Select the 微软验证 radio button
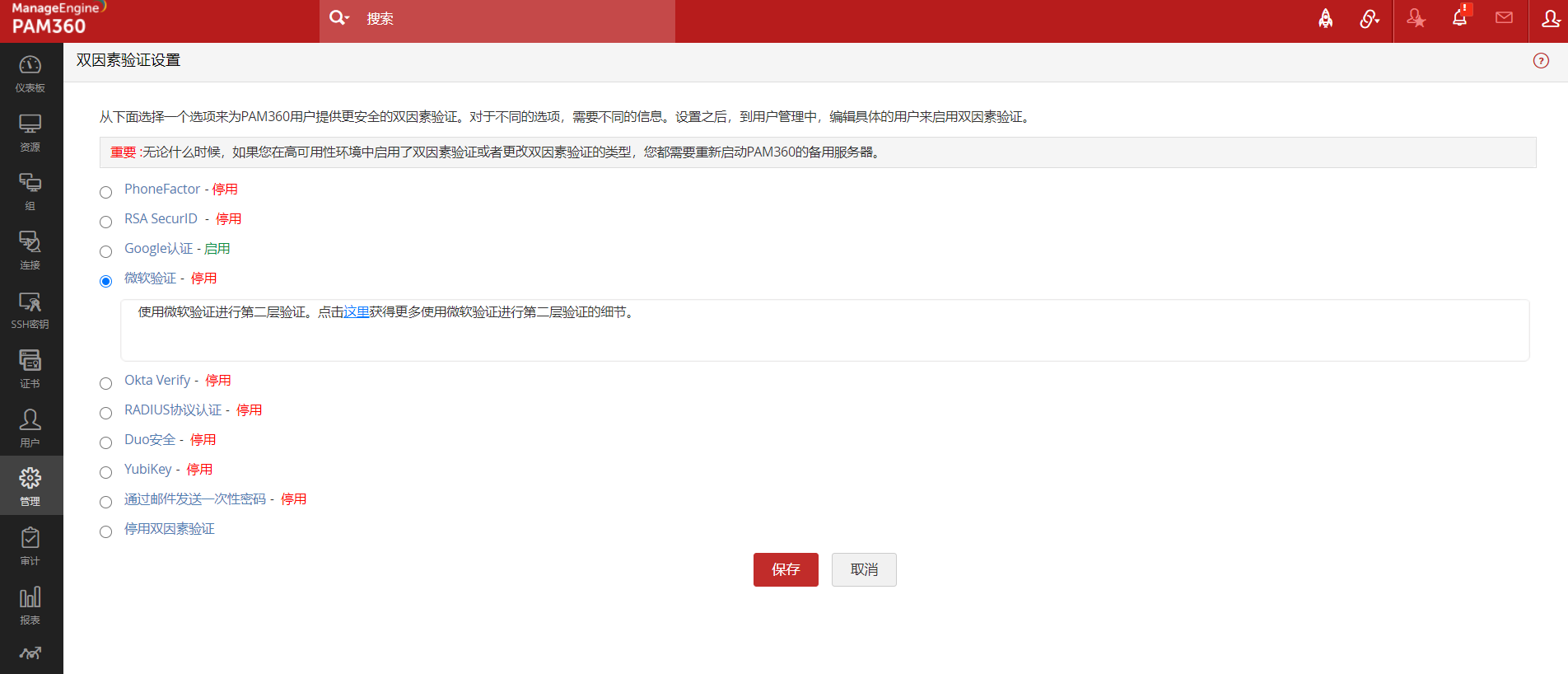This screenshot has height=674, width=1568. pyautogui.click(x=105, y=281)
